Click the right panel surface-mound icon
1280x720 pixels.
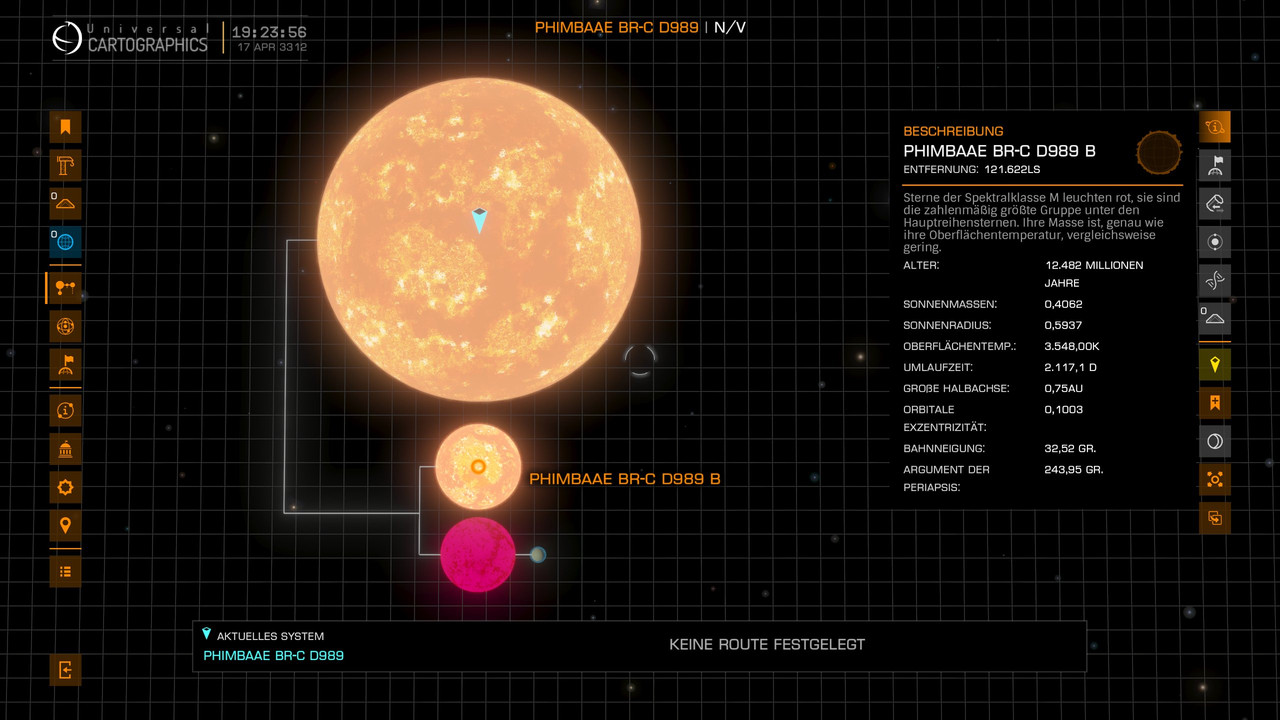point(1215,318)
